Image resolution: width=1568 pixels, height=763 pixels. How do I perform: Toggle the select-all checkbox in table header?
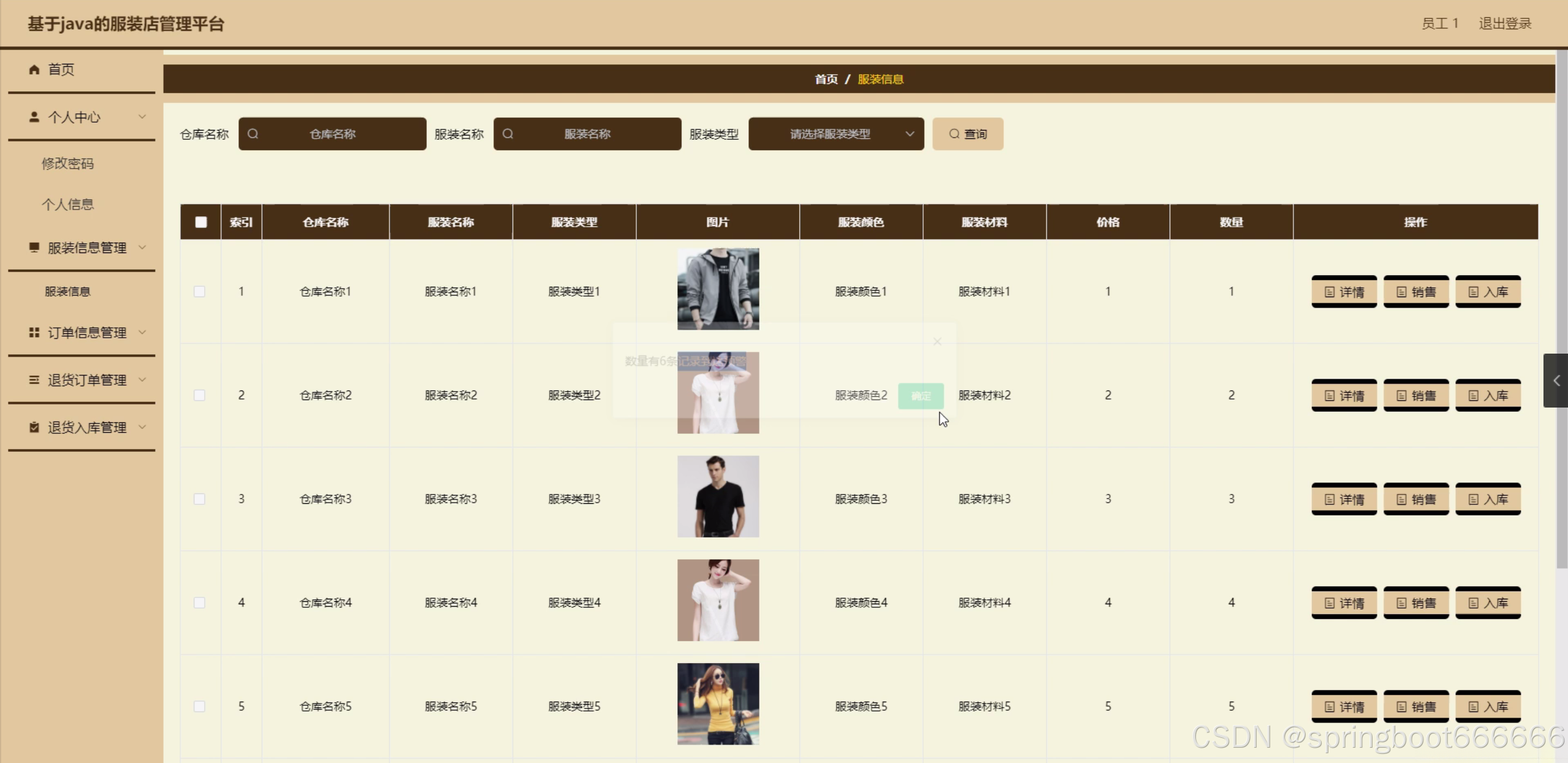click(x=201, y=222)
